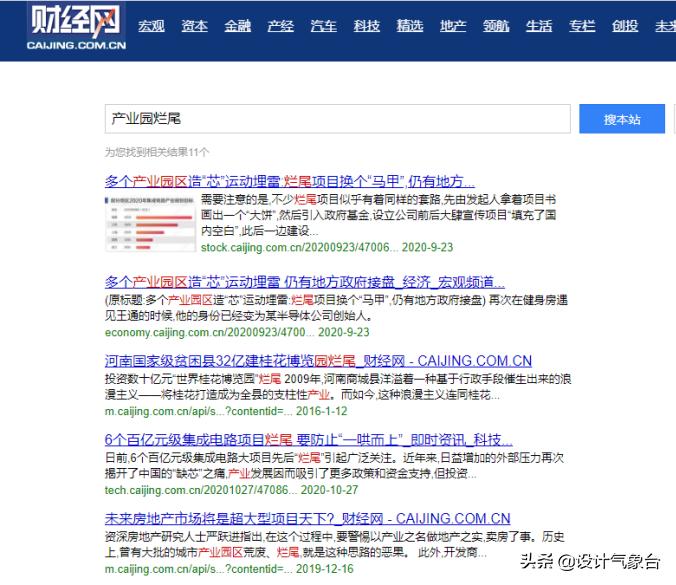Open the 金融 navigation menu item
The image size is (676, 585).
[238, 26]
